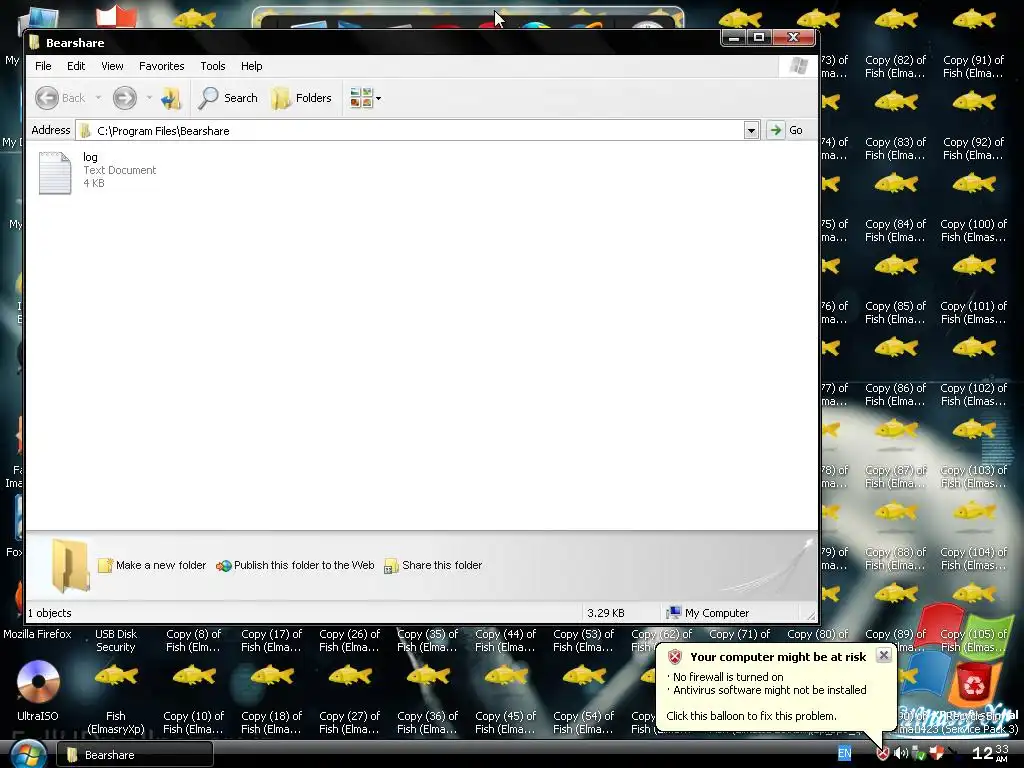Click Bearshare taskbar button

click(x=135, y=755)
